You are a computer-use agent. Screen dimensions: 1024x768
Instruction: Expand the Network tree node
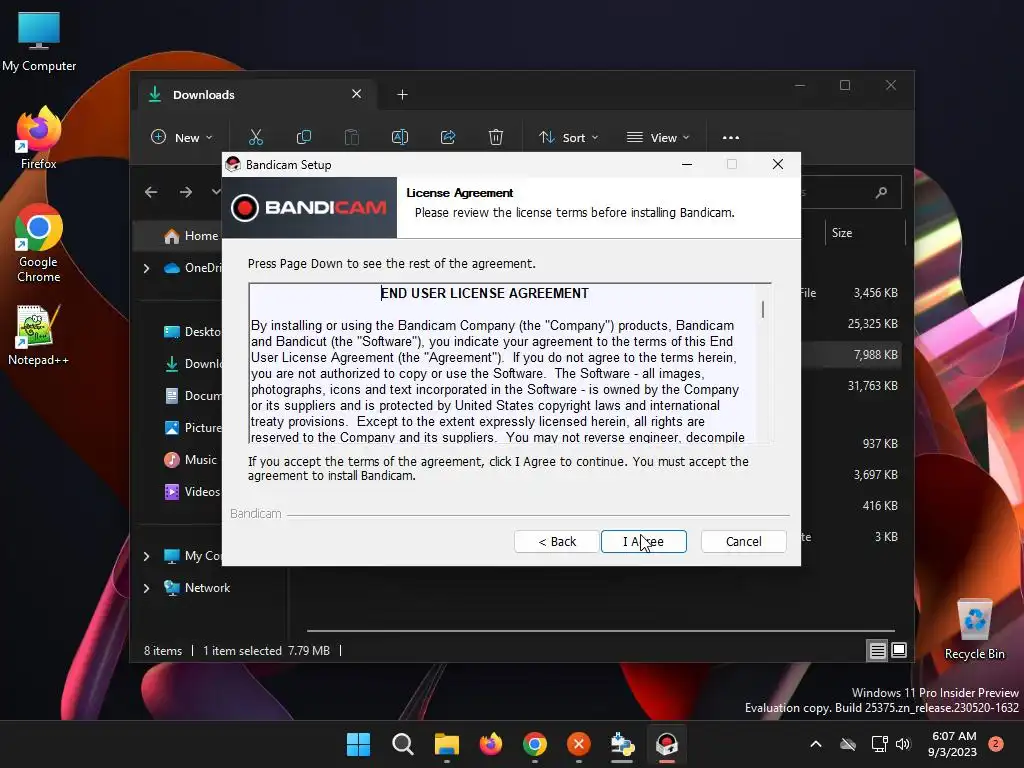pyautogui.click(x=146, y=588)
